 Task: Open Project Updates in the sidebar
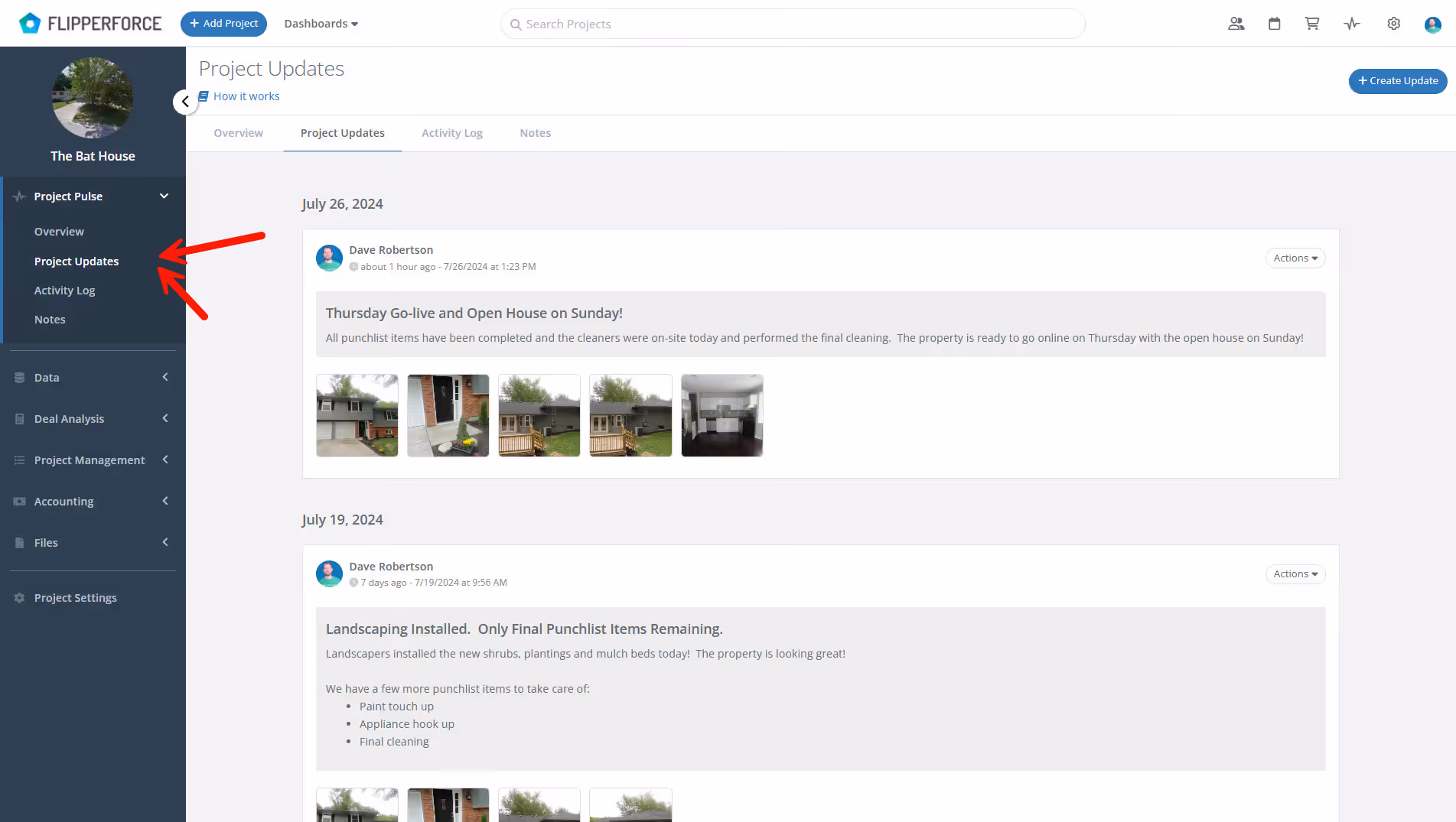[x=77, y=262]
